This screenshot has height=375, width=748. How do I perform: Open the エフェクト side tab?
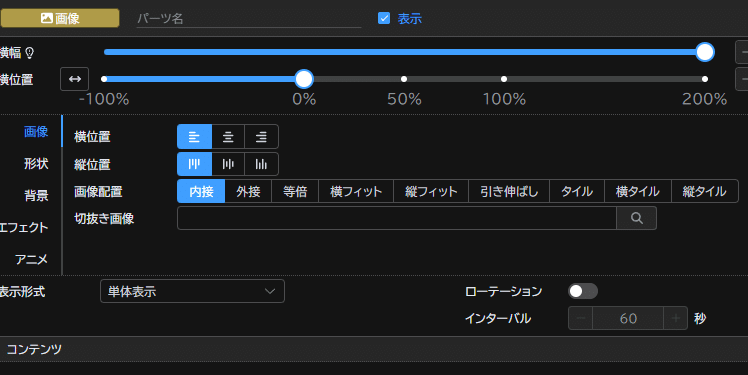coord(24,228)
